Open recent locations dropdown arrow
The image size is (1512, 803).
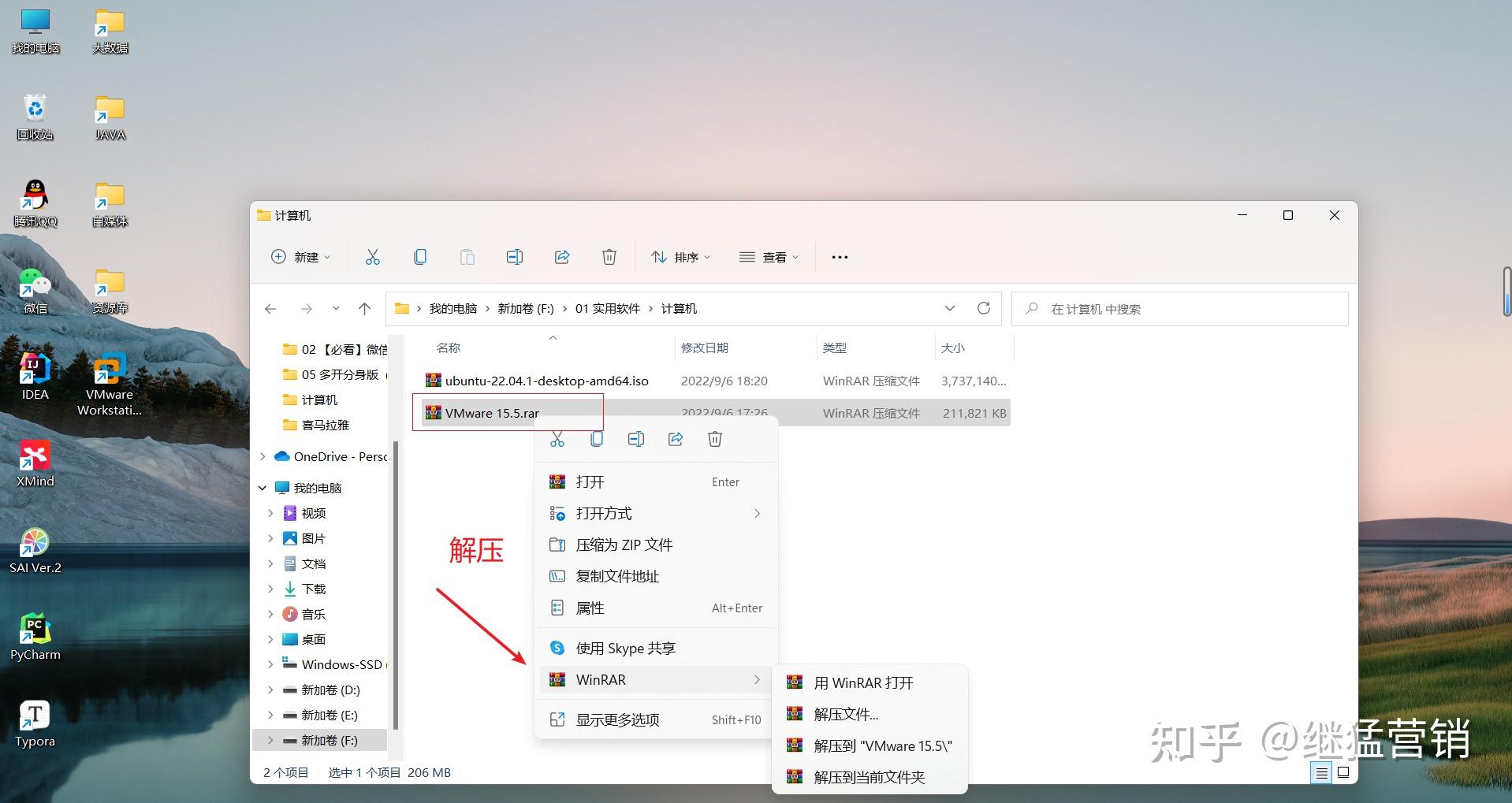(336, 309)
